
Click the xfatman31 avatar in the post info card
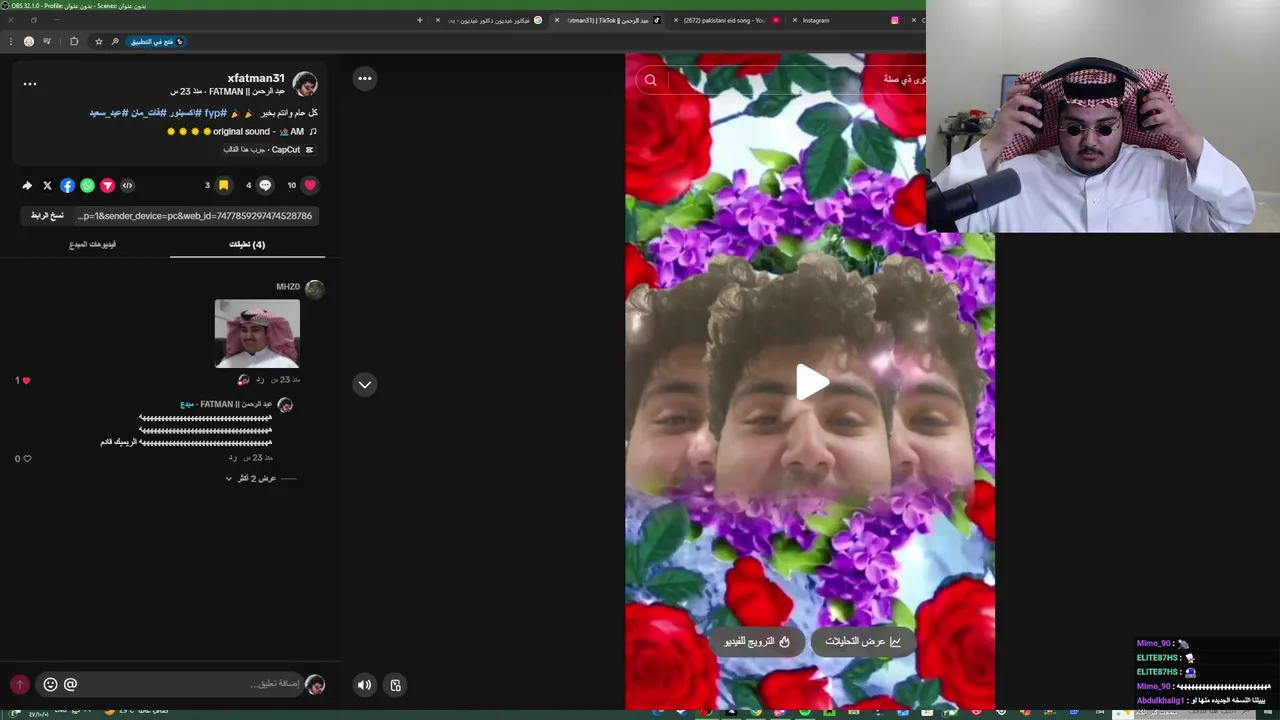tap(305, 84)
